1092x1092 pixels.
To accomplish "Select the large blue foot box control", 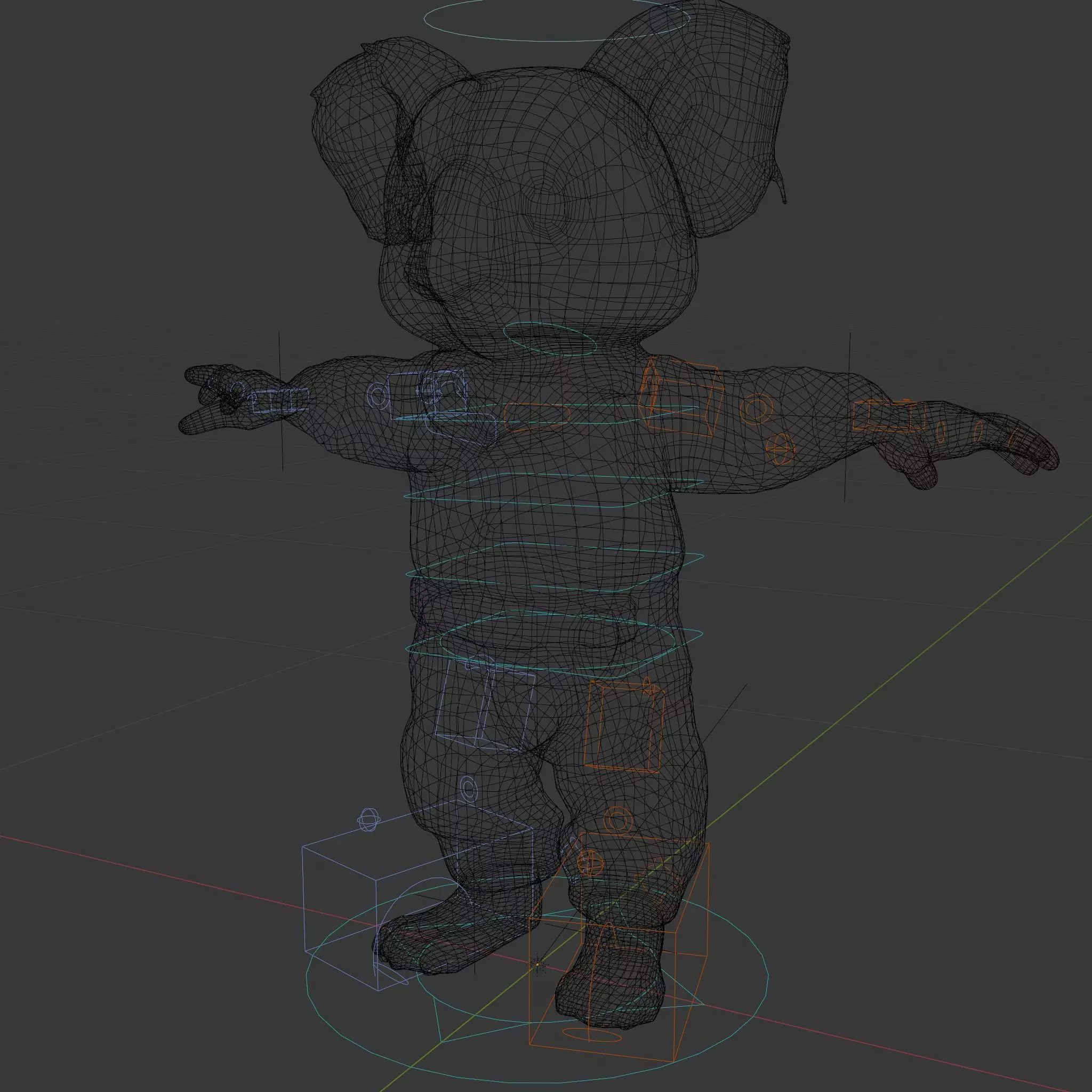I will tap(418, 895).
